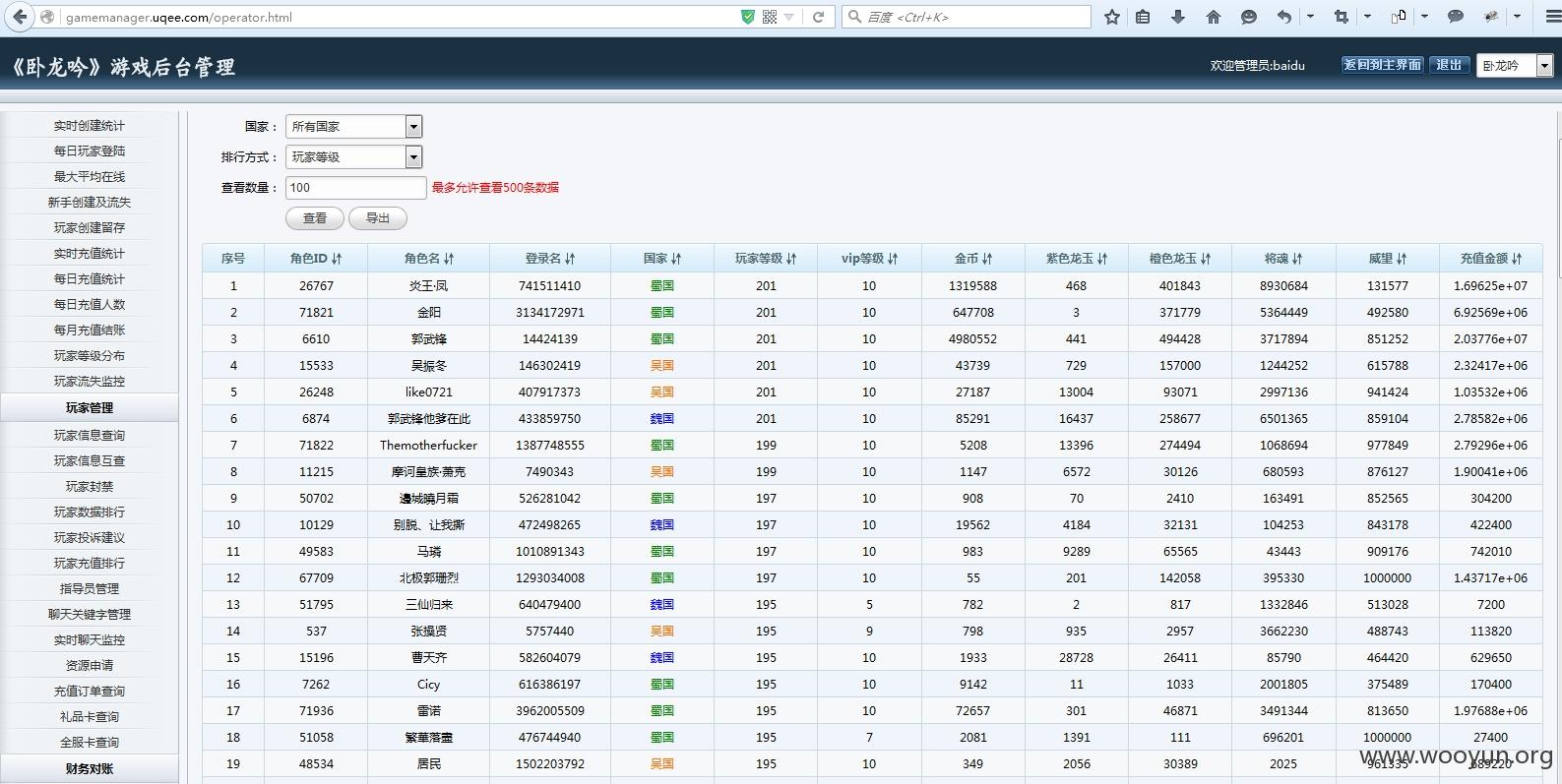Click role ID 26767 in the table
This screenshot has width=1562, height=784.
(x=316, y=286)
